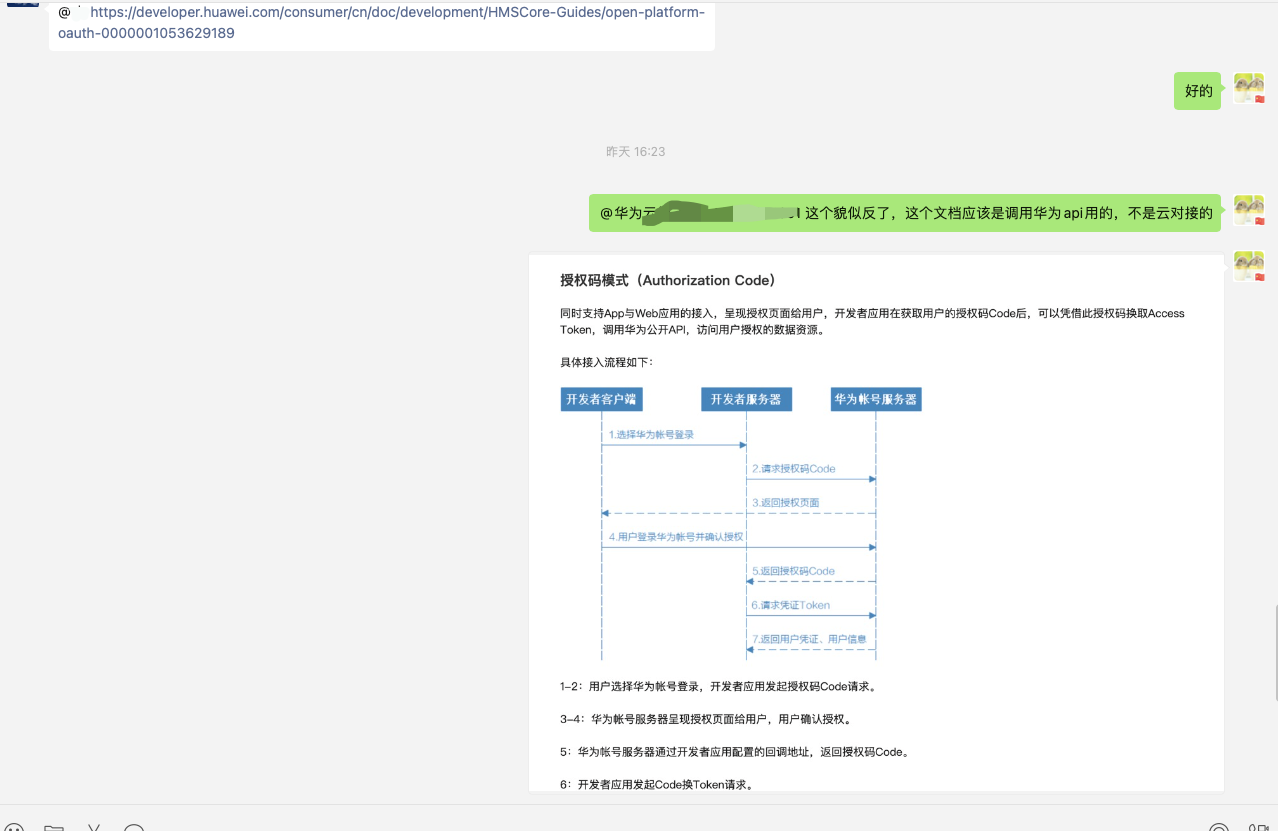Click paragraph starting 同时支持App与Web应用的接入
Viewport: 1278px width, 831px height.
[872, 321]
